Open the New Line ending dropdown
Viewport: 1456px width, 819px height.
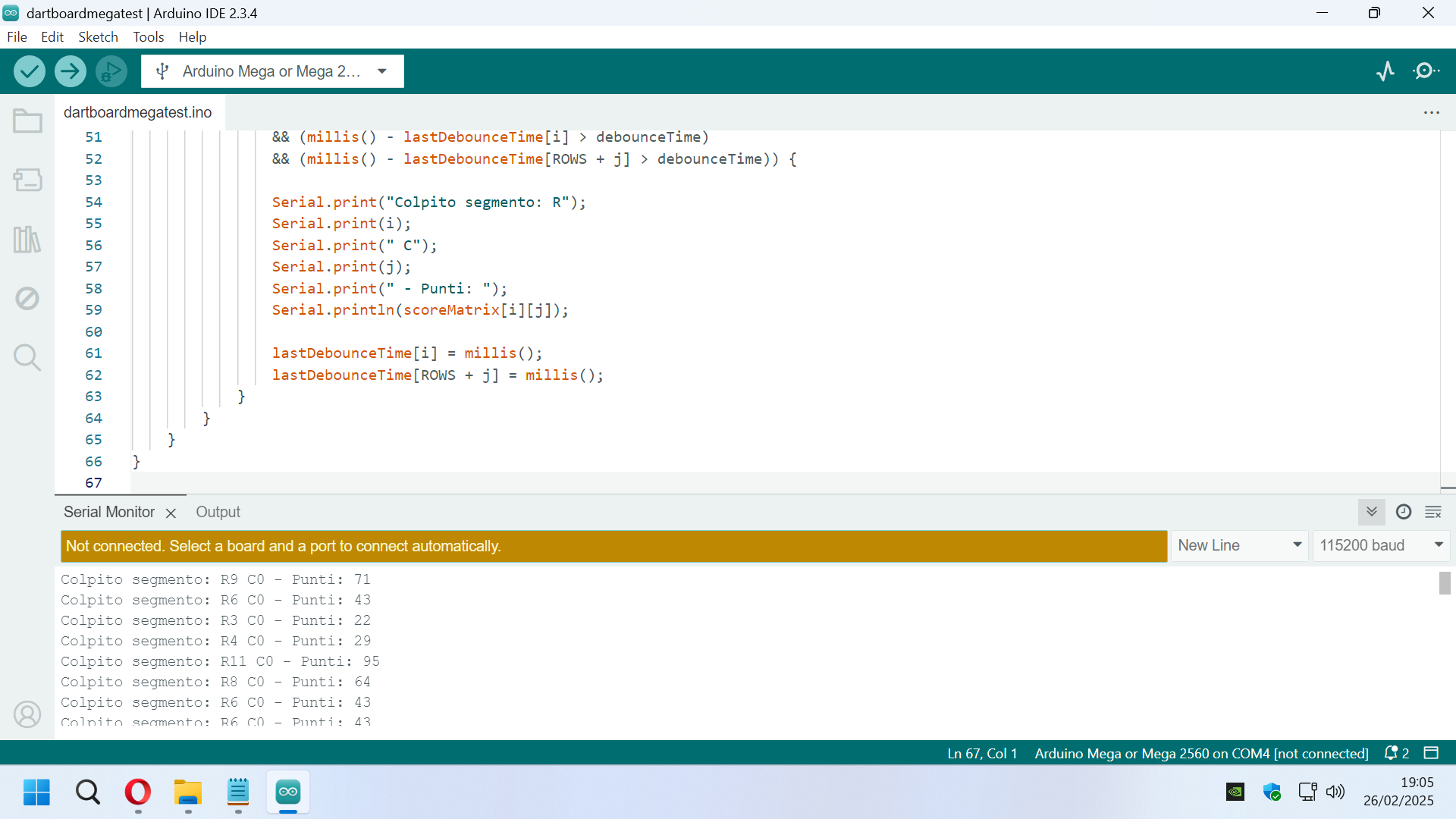(1239, 545)
